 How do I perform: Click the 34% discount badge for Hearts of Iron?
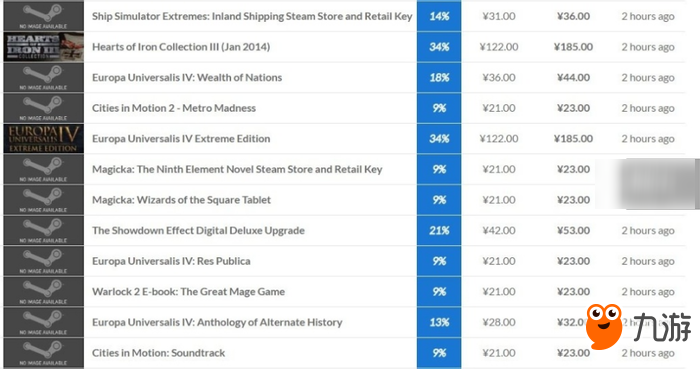(x=439, y=47)
